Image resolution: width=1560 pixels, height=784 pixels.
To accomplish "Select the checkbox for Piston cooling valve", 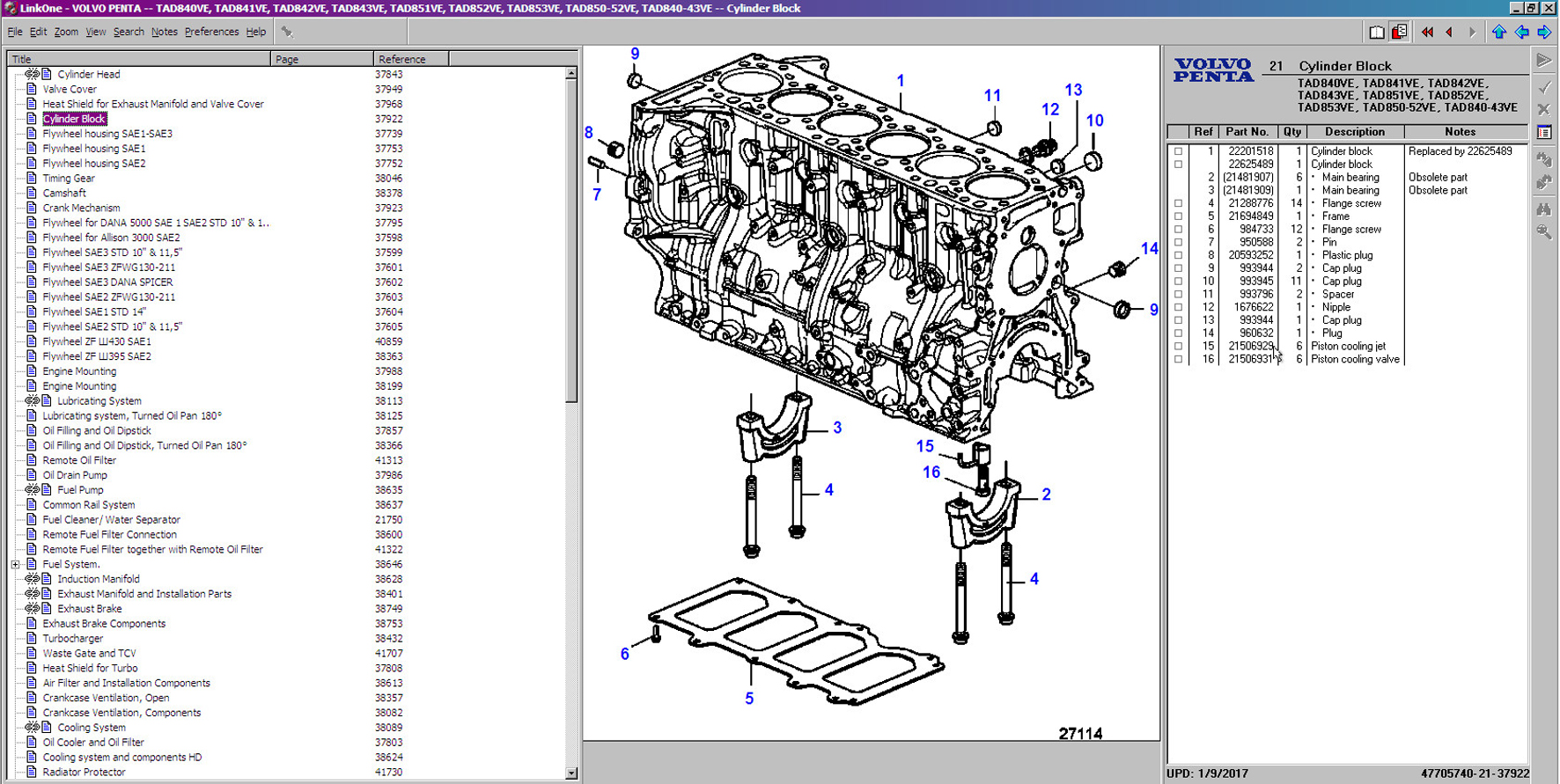I will coord(1178,360).
